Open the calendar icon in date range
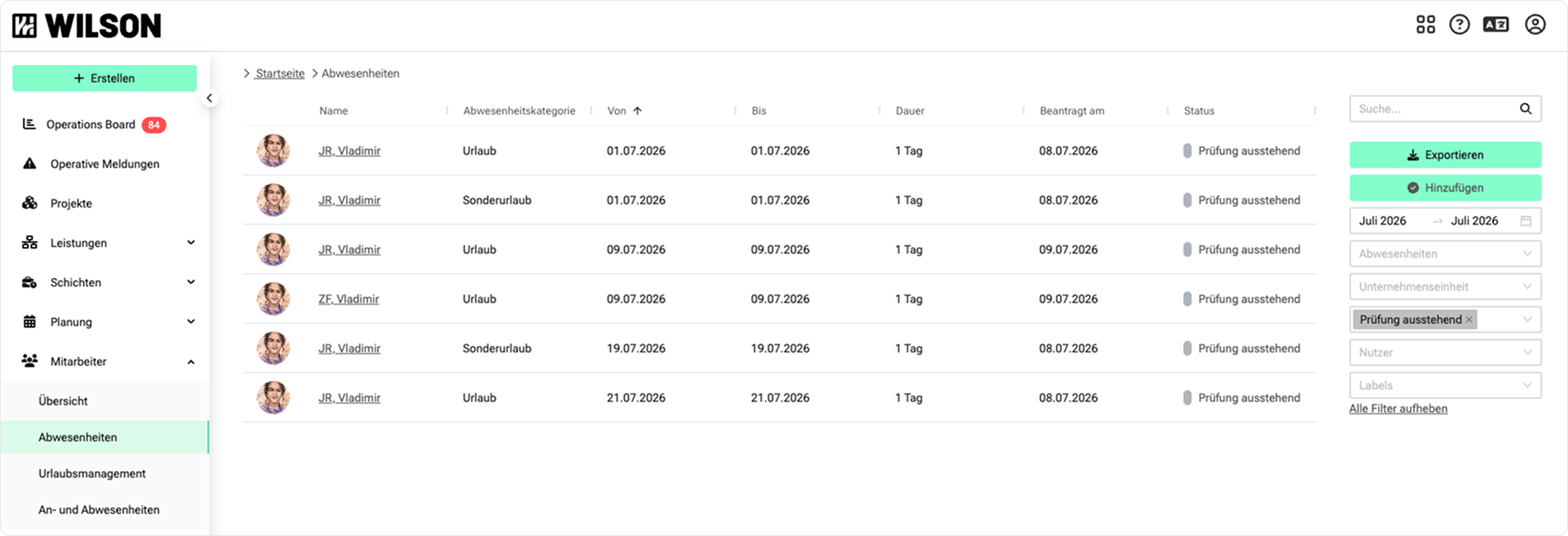1568x536 pixels. pyautogui.click(x=1525, y=221)
